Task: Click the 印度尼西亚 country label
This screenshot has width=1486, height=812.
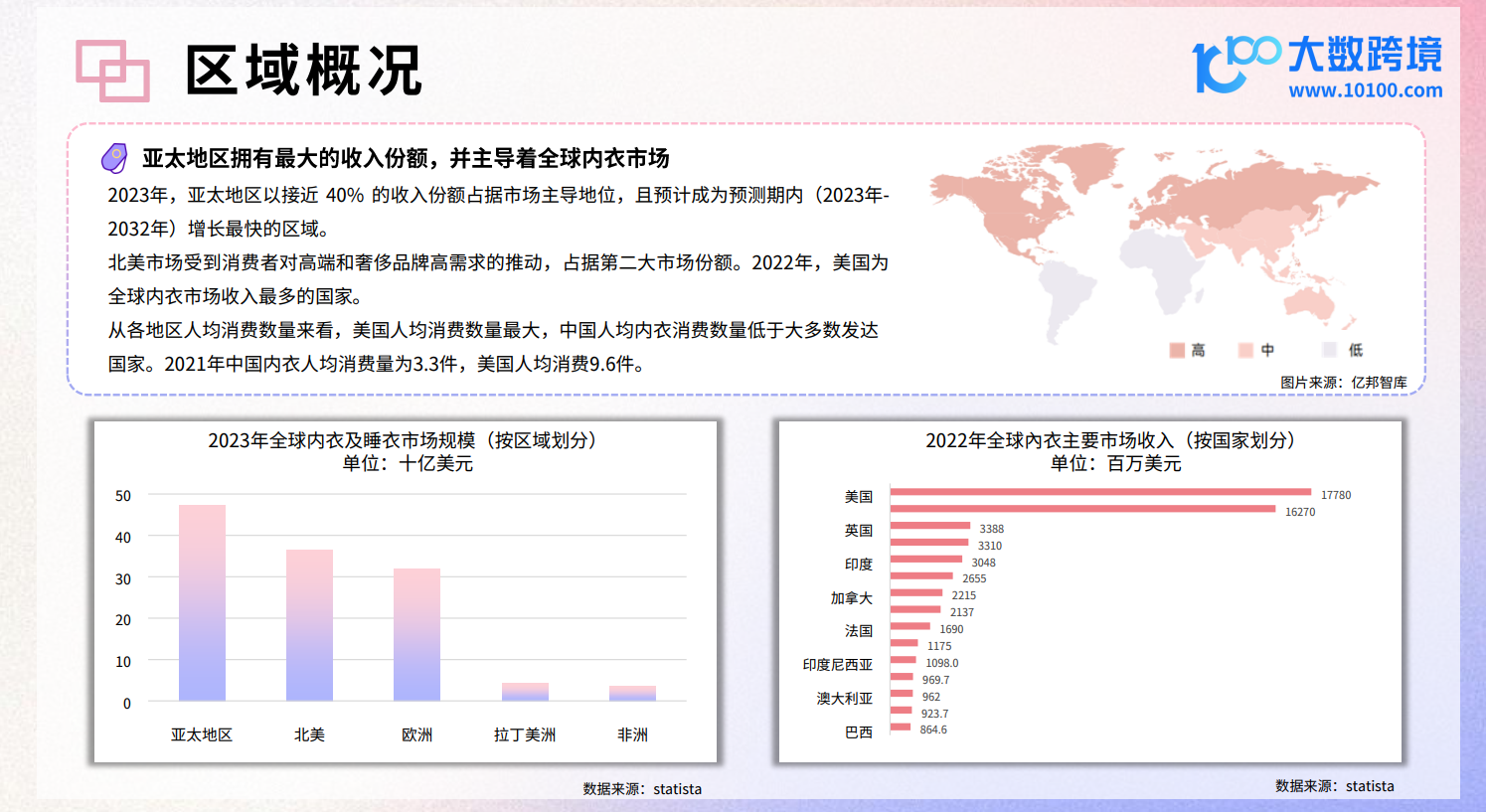Action: click(838, 665)
